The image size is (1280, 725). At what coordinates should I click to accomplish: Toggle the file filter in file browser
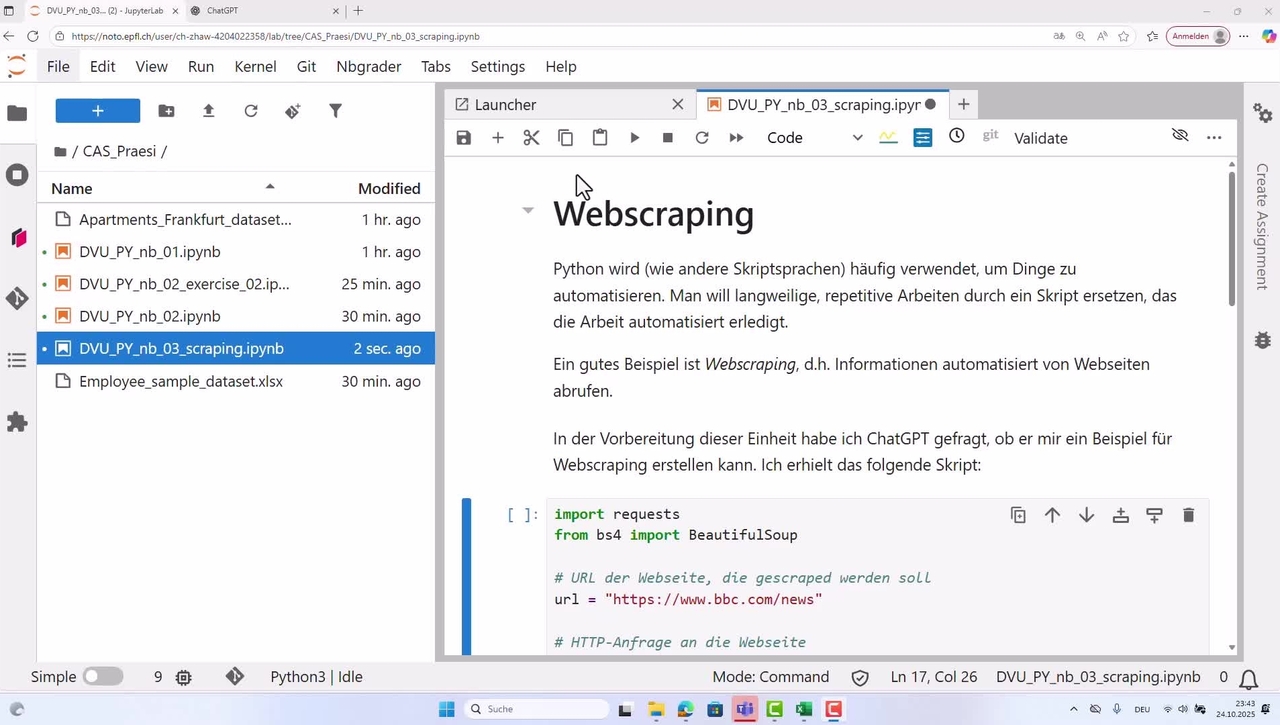335,111
